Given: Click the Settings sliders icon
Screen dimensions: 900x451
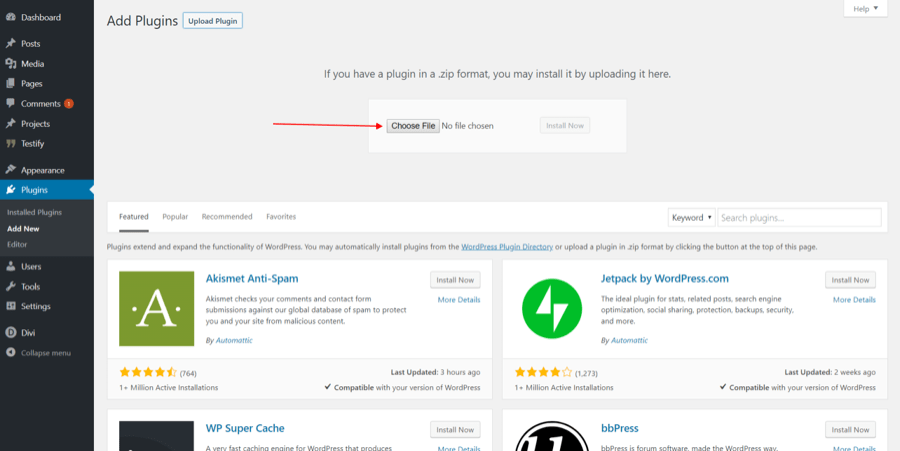Looking at the screenshot, I should tap(10, 306).
